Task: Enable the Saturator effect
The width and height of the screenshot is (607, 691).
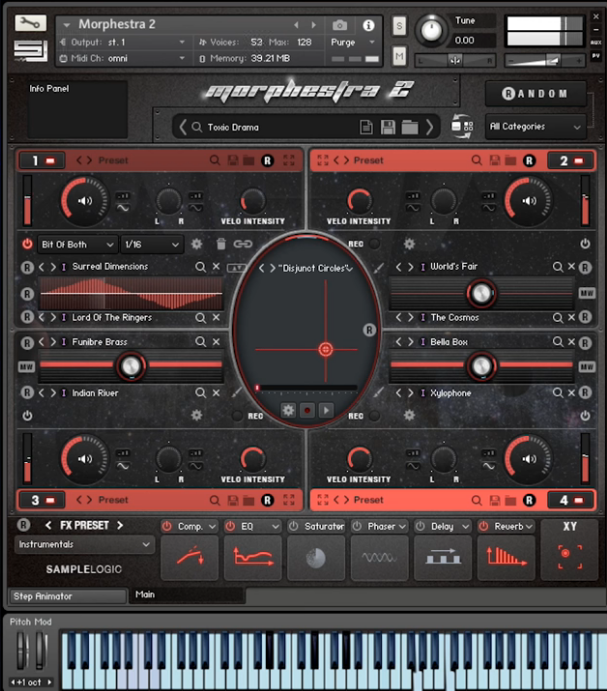Action: 293,526
